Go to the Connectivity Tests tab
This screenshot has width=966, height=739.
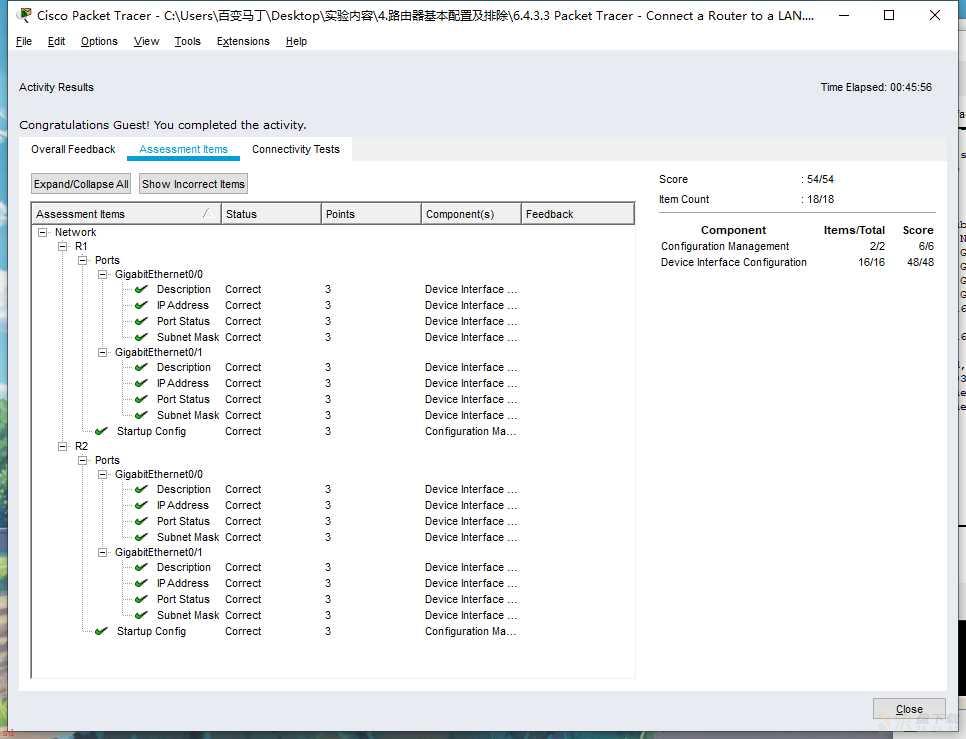tap(296, 149)
